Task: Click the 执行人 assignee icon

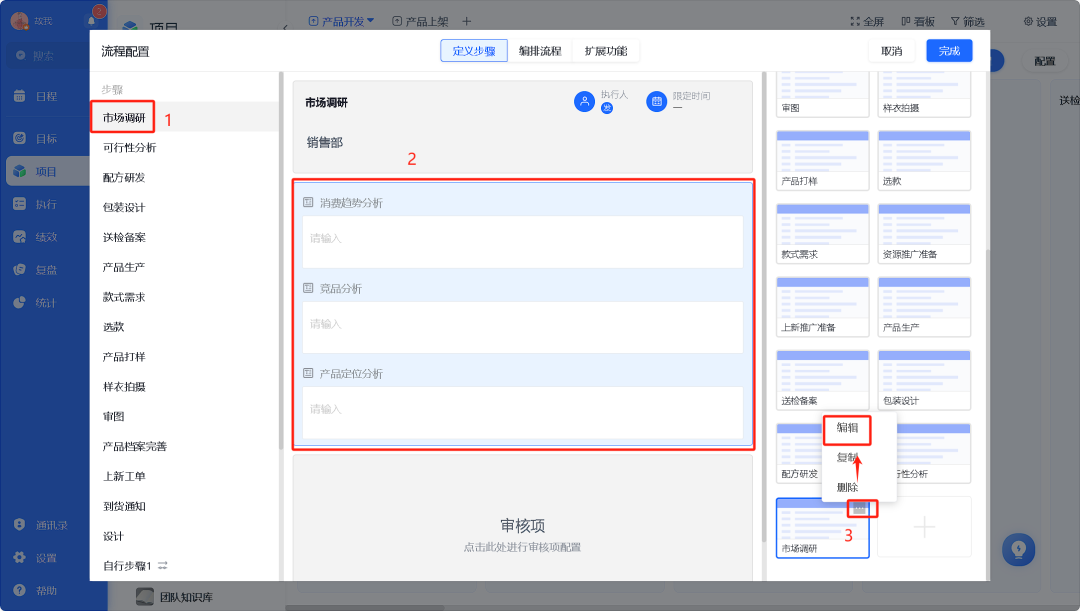Action: (584, 101)
